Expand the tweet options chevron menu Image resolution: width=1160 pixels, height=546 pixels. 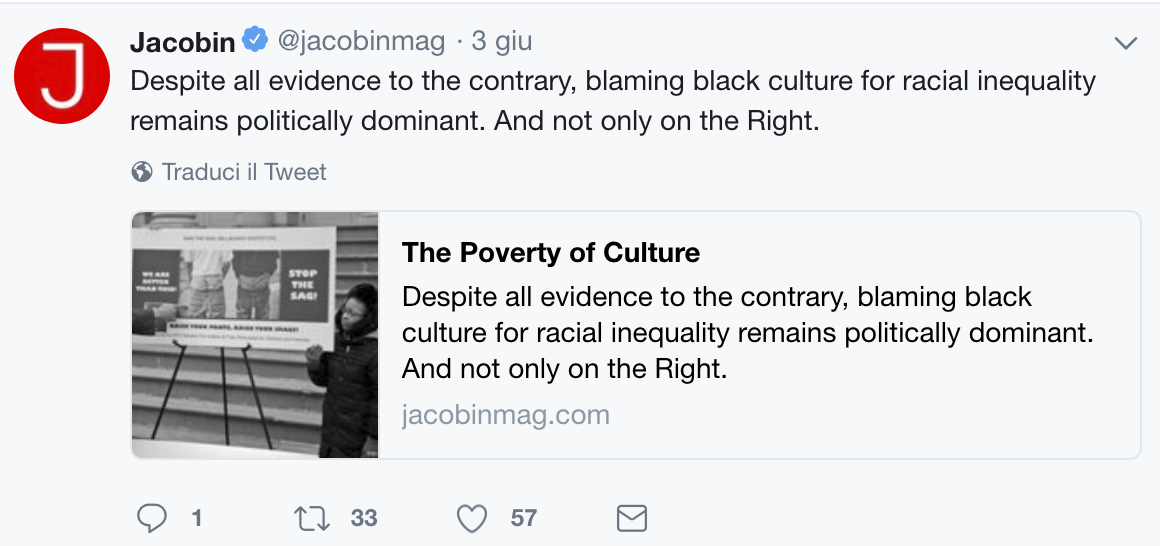(1126, 43)
